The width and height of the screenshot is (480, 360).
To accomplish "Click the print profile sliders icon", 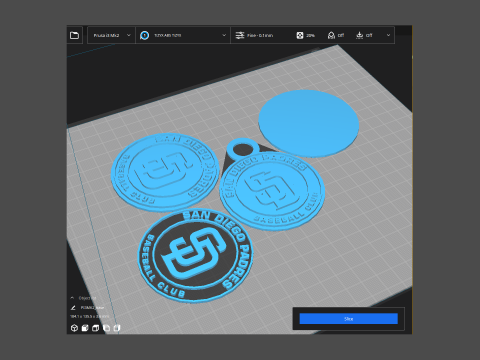I will (240, 35).
